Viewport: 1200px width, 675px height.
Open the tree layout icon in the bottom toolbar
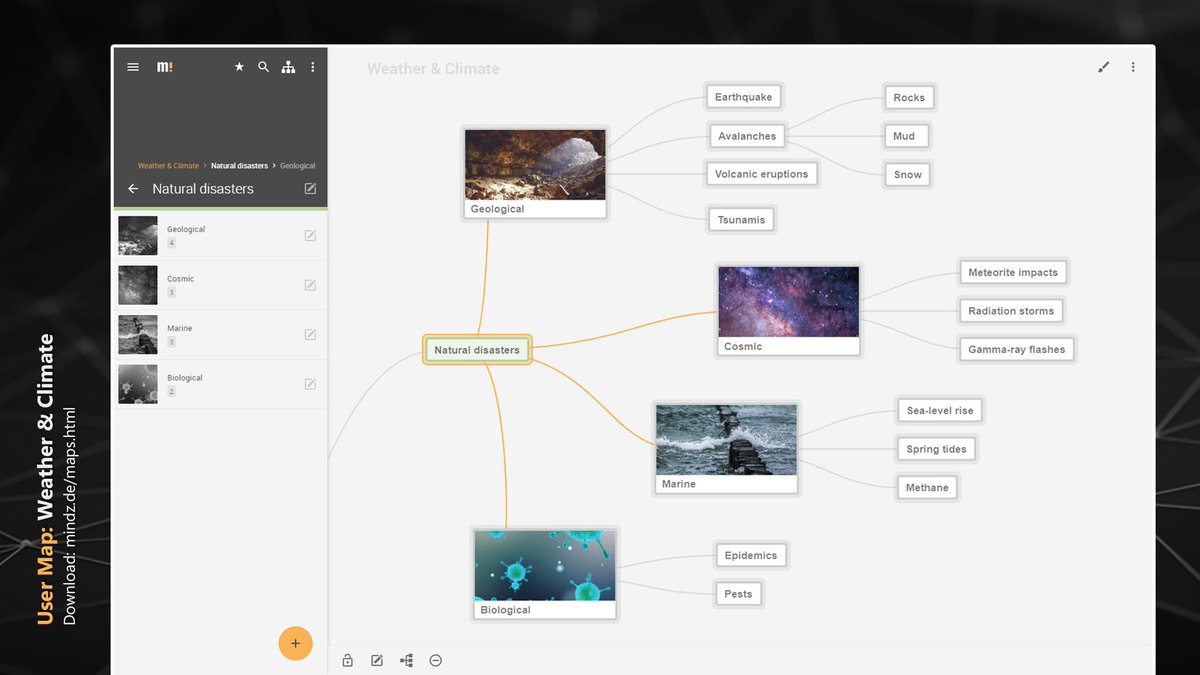[406, 660]
